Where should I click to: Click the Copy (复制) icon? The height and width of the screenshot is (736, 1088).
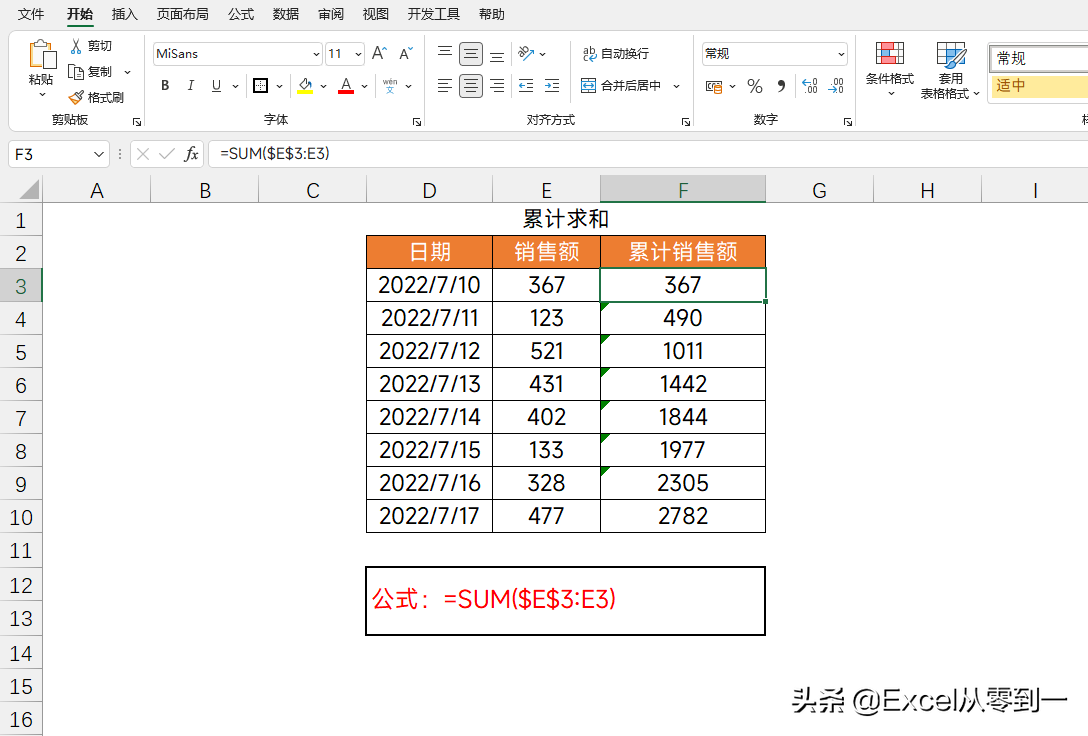[76, 71]
